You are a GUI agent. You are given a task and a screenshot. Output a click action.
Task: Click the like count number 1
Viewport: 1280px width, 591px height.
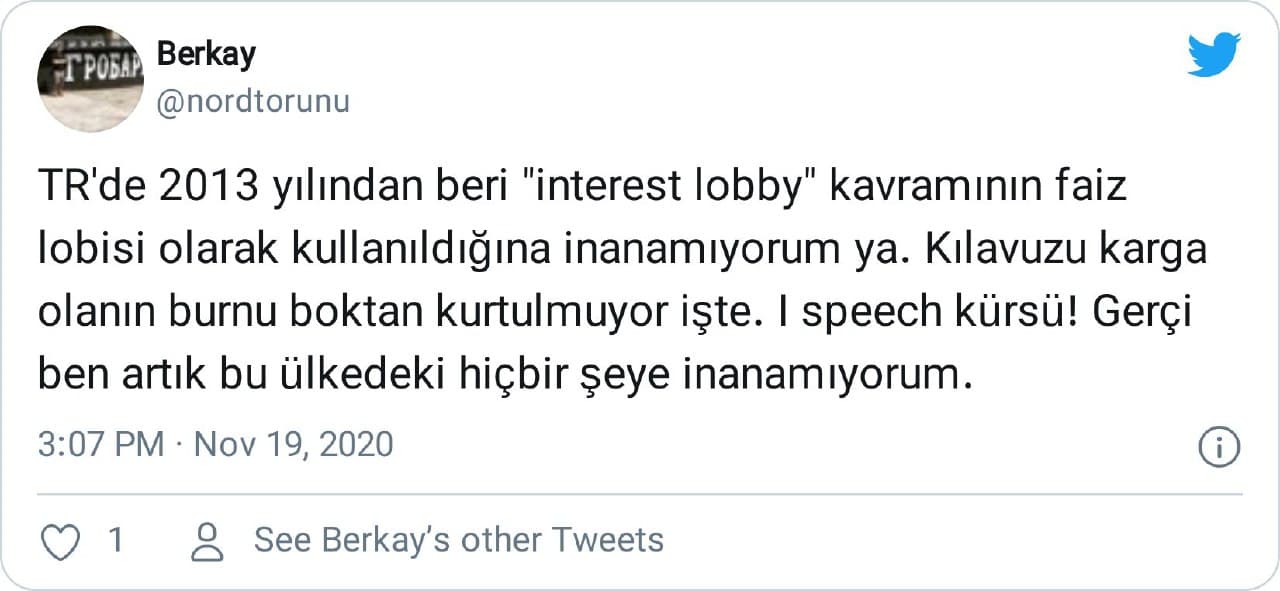point(115,541)
